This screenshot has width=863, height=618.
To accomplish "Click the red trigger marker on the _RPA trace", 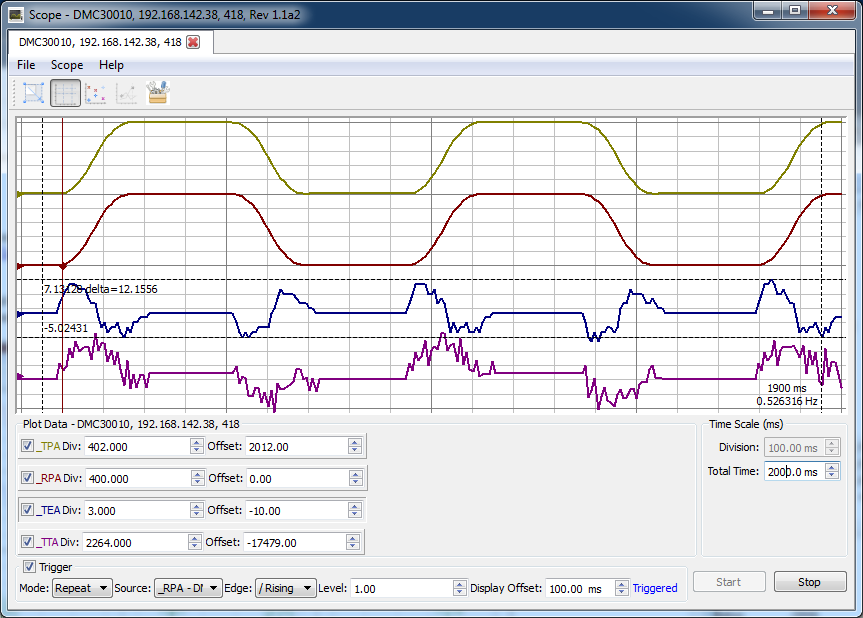I will [x=63, y=266].
